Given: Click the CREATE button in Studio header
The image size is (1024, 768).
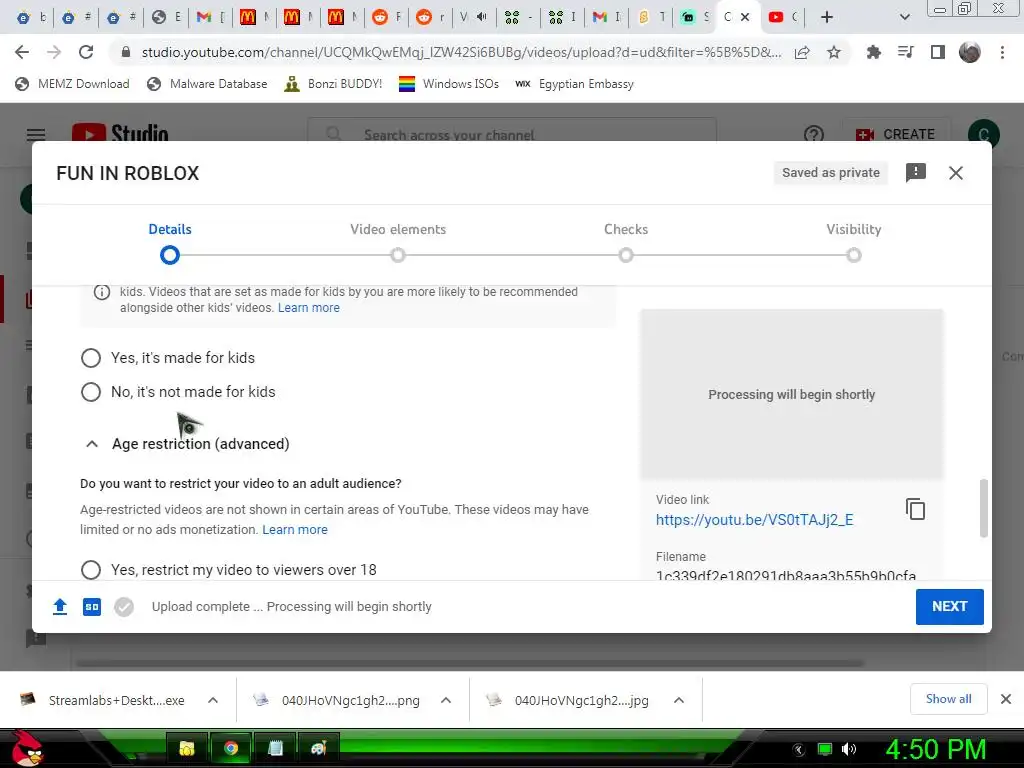Looking at the screenshot, I should pos(896,134).
